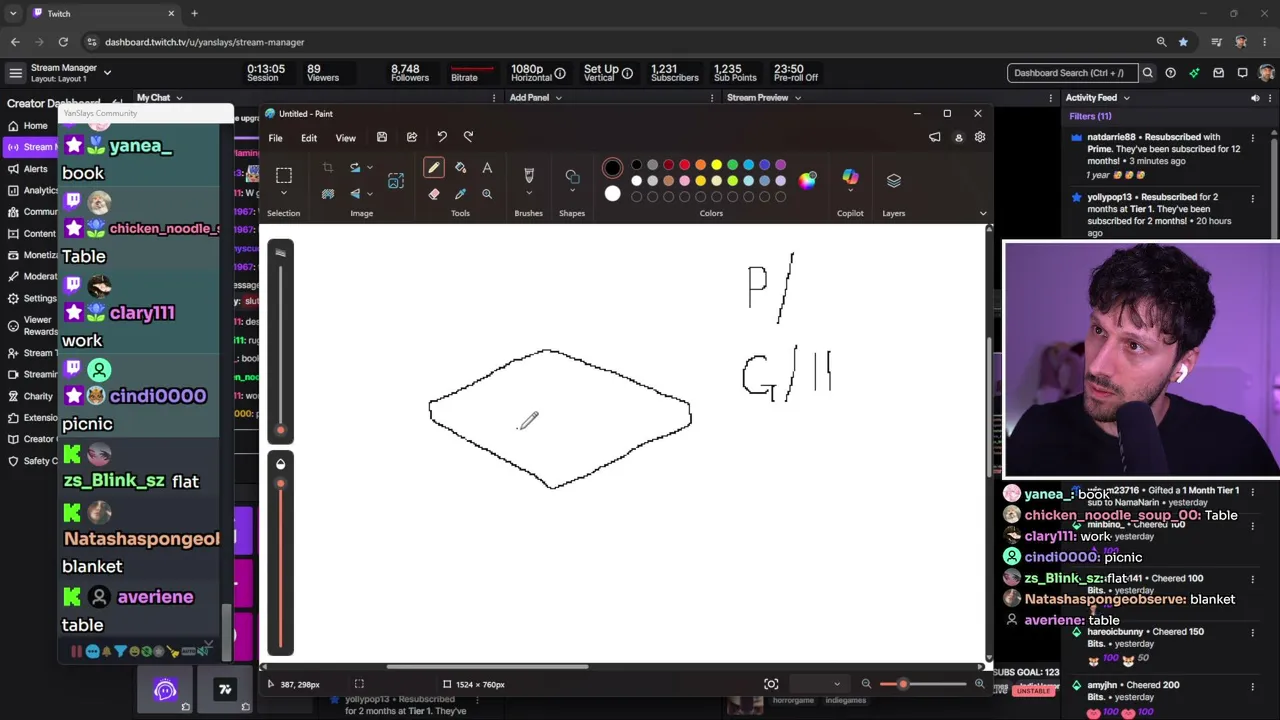Undo the last Paint stroke
This screenshot has height=720, width=1280.
[x=441, y=137]
